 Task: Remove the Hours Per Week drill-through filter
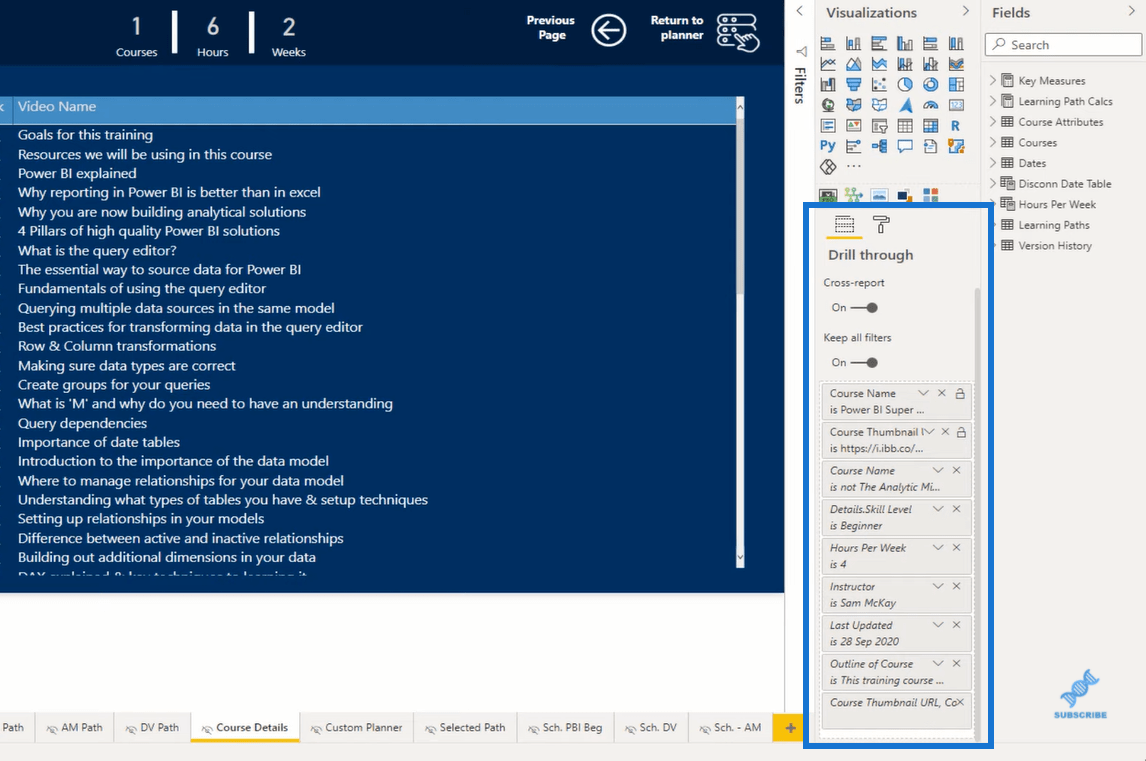[957, 548]
